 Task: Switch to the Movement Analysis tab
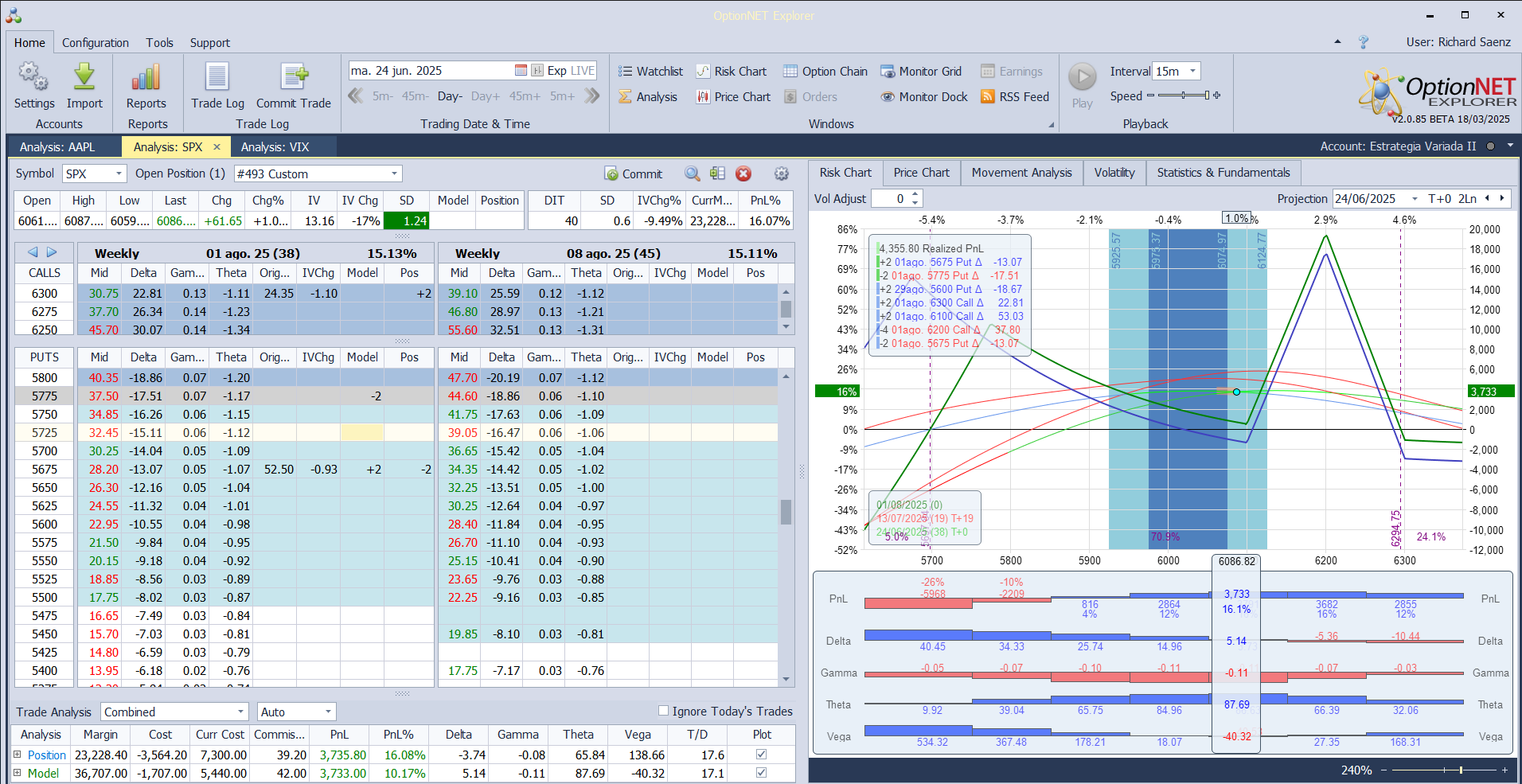tap(1021, 173)
